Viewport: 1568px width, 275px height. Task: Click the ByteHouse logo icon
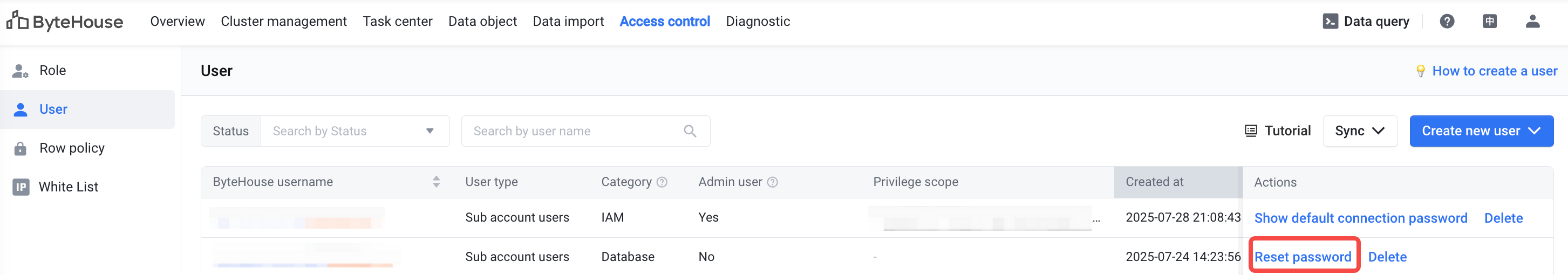click(x=18, y=20)
